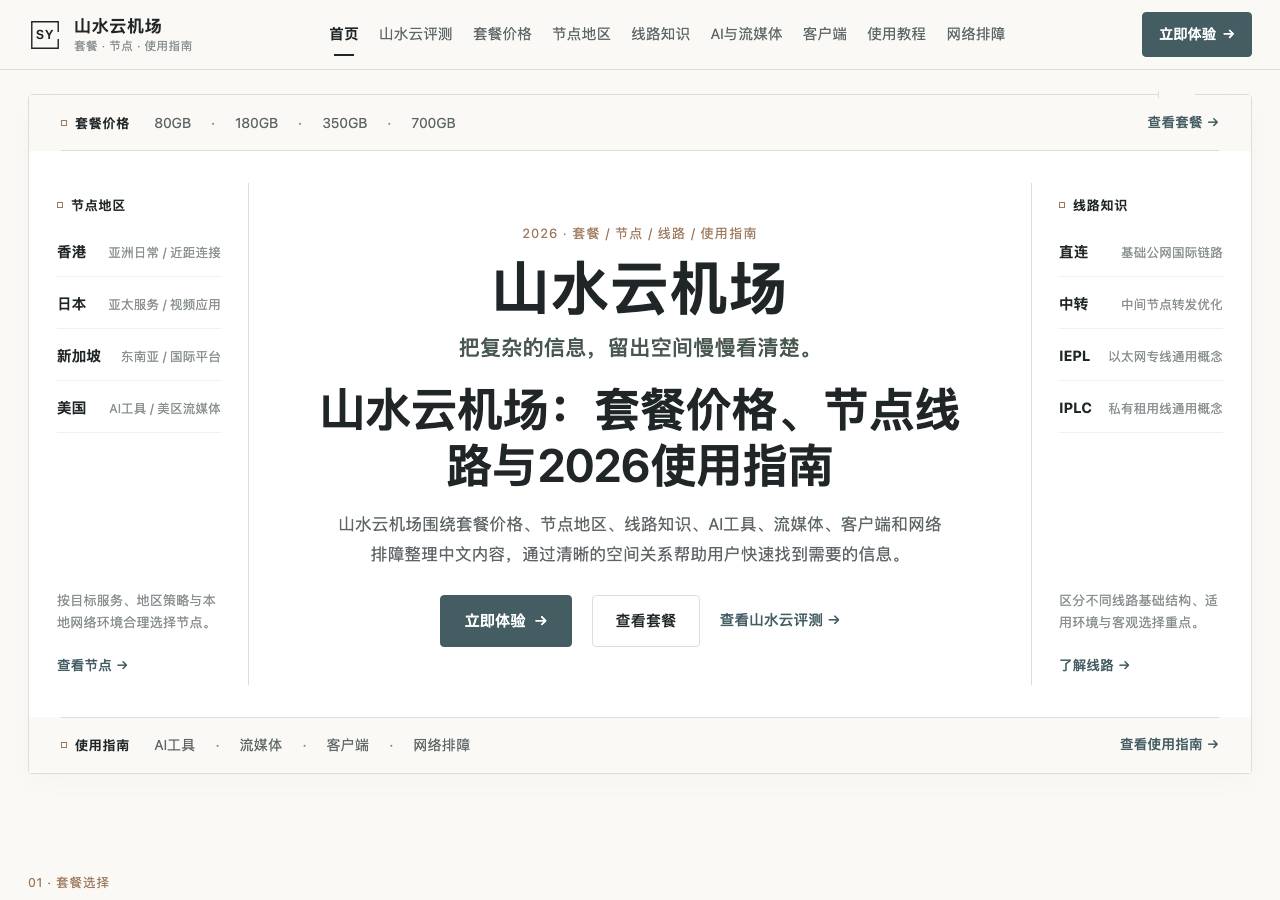Viewport: 1280px width, 900px height.
Task: Click the IEPL line type row
Action: [1141, 356]
